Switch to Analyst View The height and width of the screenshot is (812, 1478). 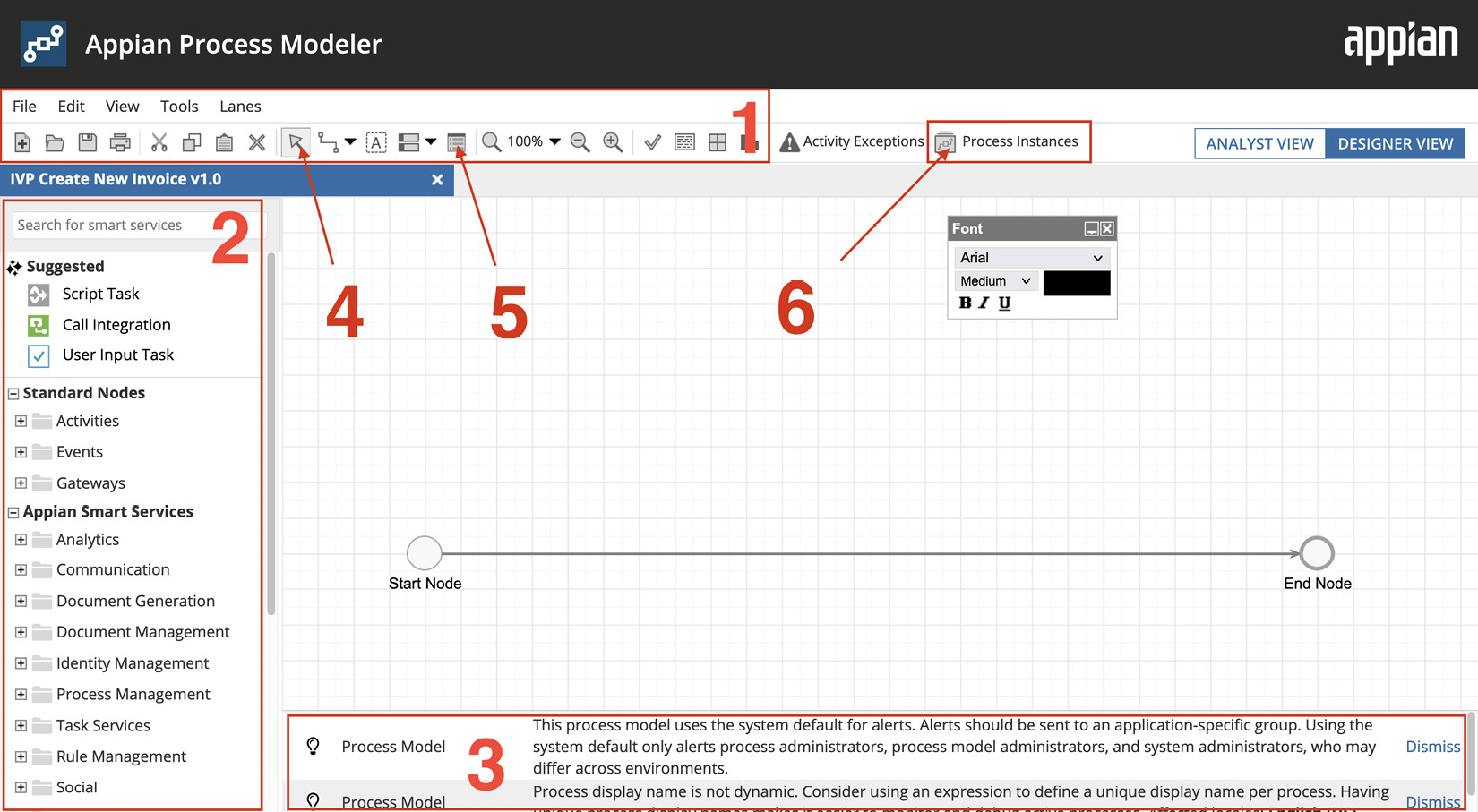(1259, 143)
